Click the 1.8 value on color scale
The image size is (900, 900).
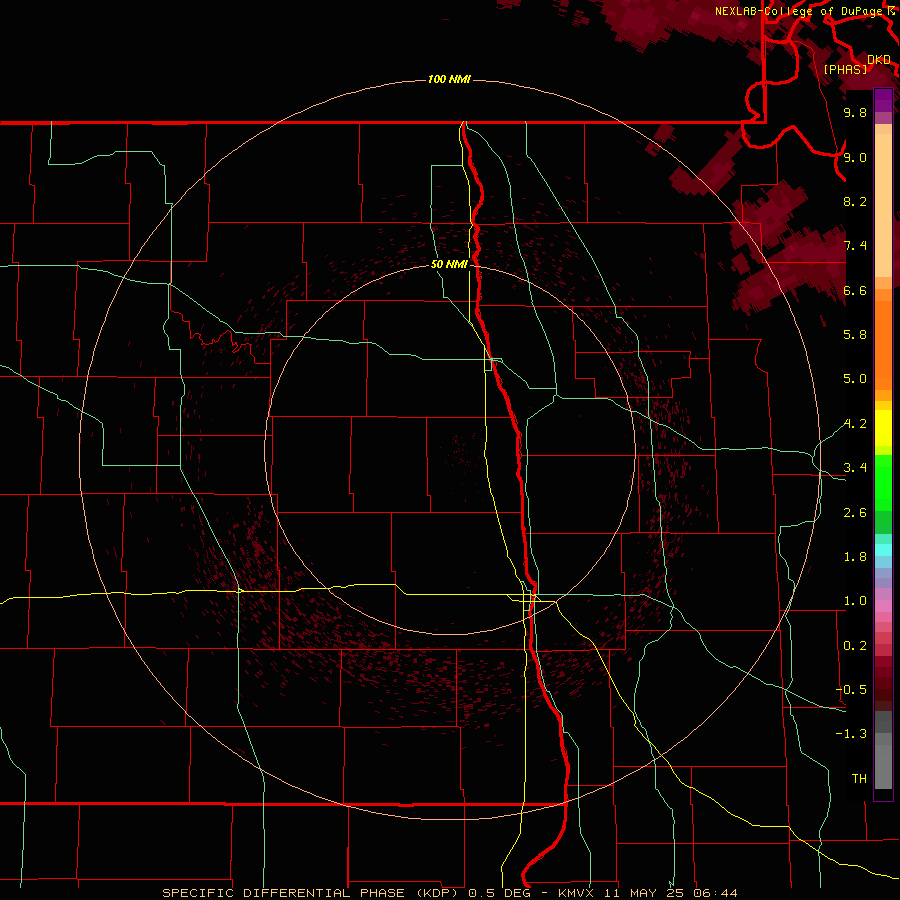pos(855,557)
